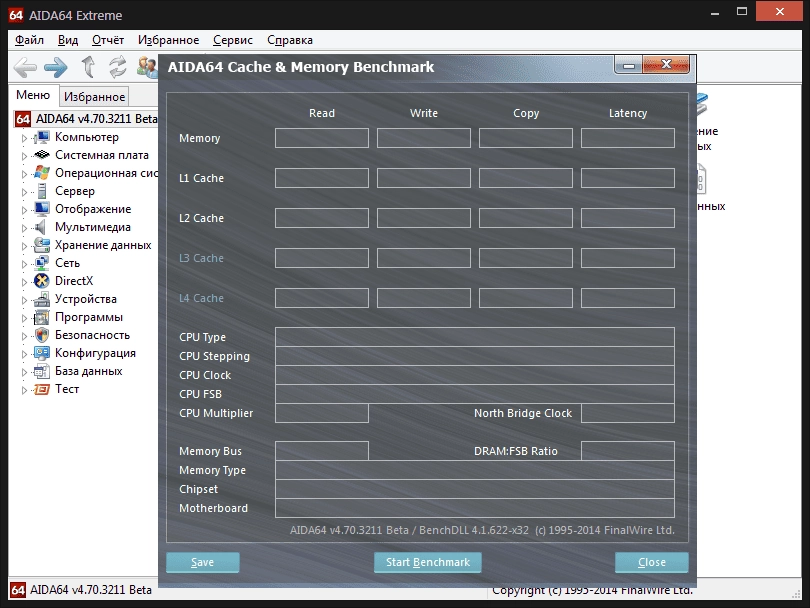The height and width of the screenshot is (608, 810).
Task: Maximize the AIDA64 Extreme main window
Action: pos(742,11)
